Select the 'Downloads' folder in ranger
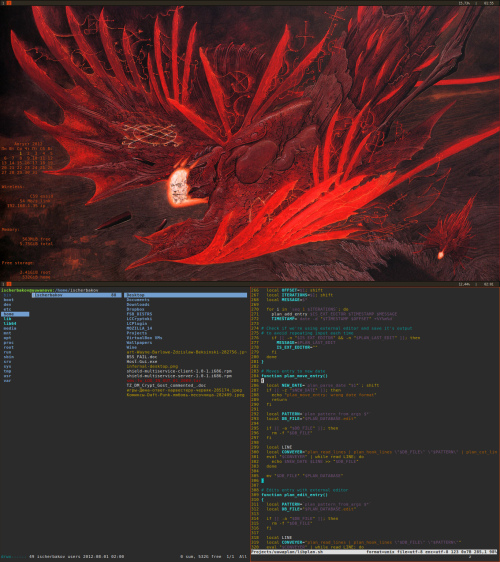Viewport: 500px width, 562px height. coord(138,304)
